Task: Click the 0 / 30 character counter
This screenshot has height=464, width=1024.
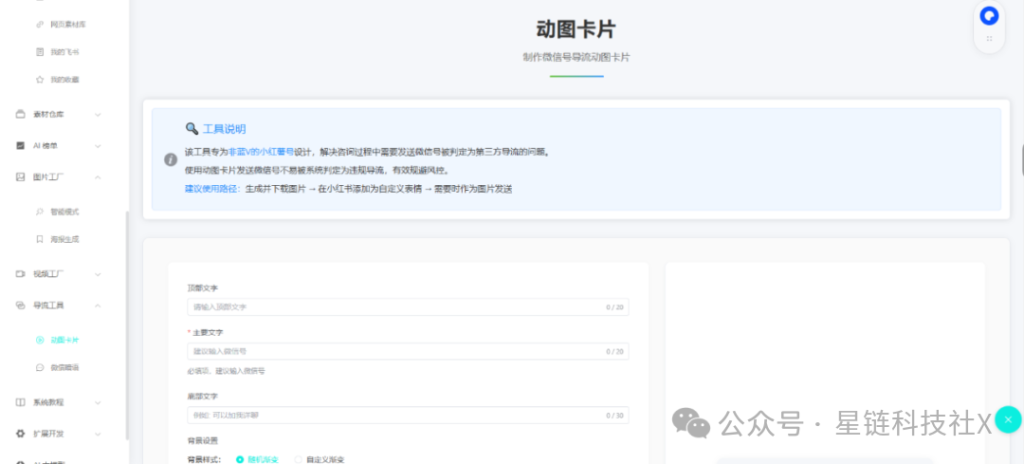Action: pyautogui.click(x=615, y=415)
